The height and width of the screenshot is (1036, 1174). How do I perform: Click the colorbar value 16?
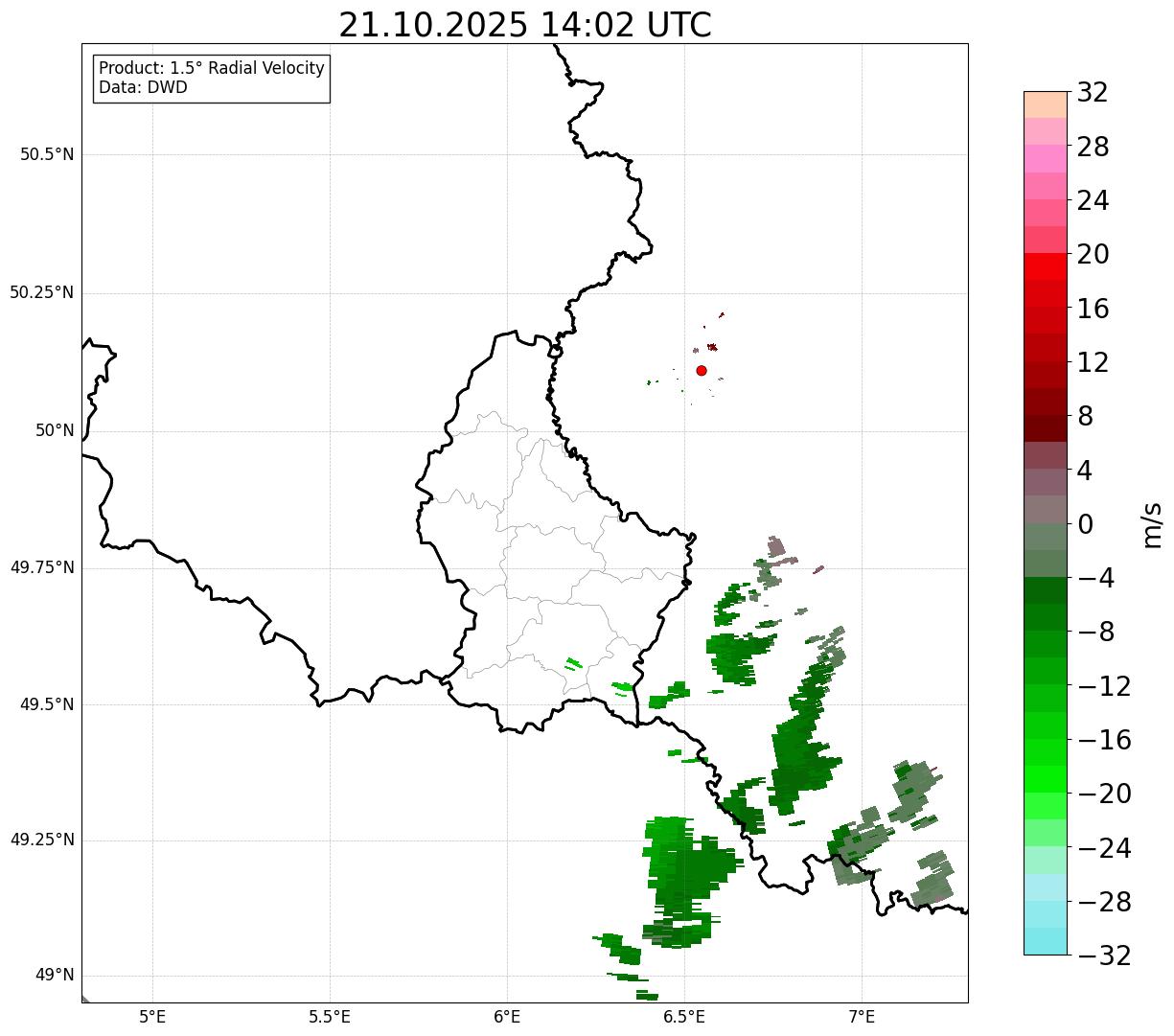[x=1093, y=309]
